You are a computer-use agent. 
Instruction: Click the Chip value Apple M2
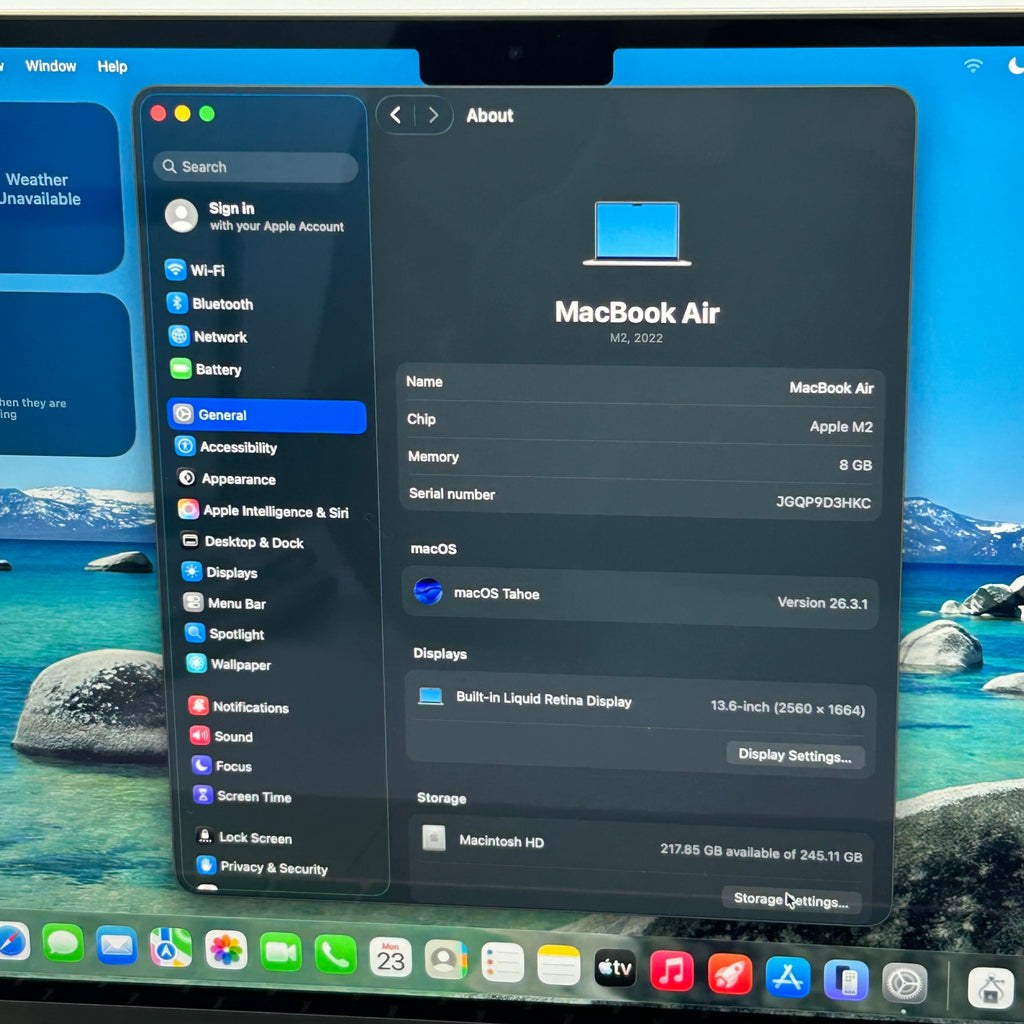pyautogui.click(x=841, y=426)
